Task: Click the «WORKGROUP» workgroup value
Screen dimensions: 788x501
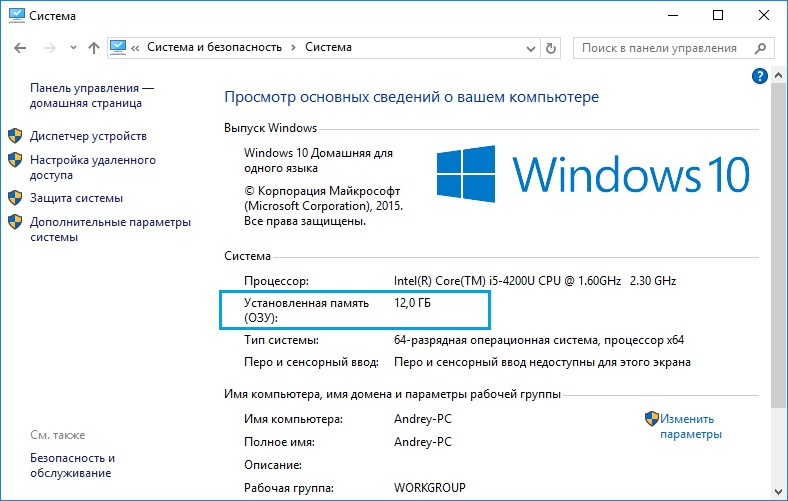Action: pos(430,487)
